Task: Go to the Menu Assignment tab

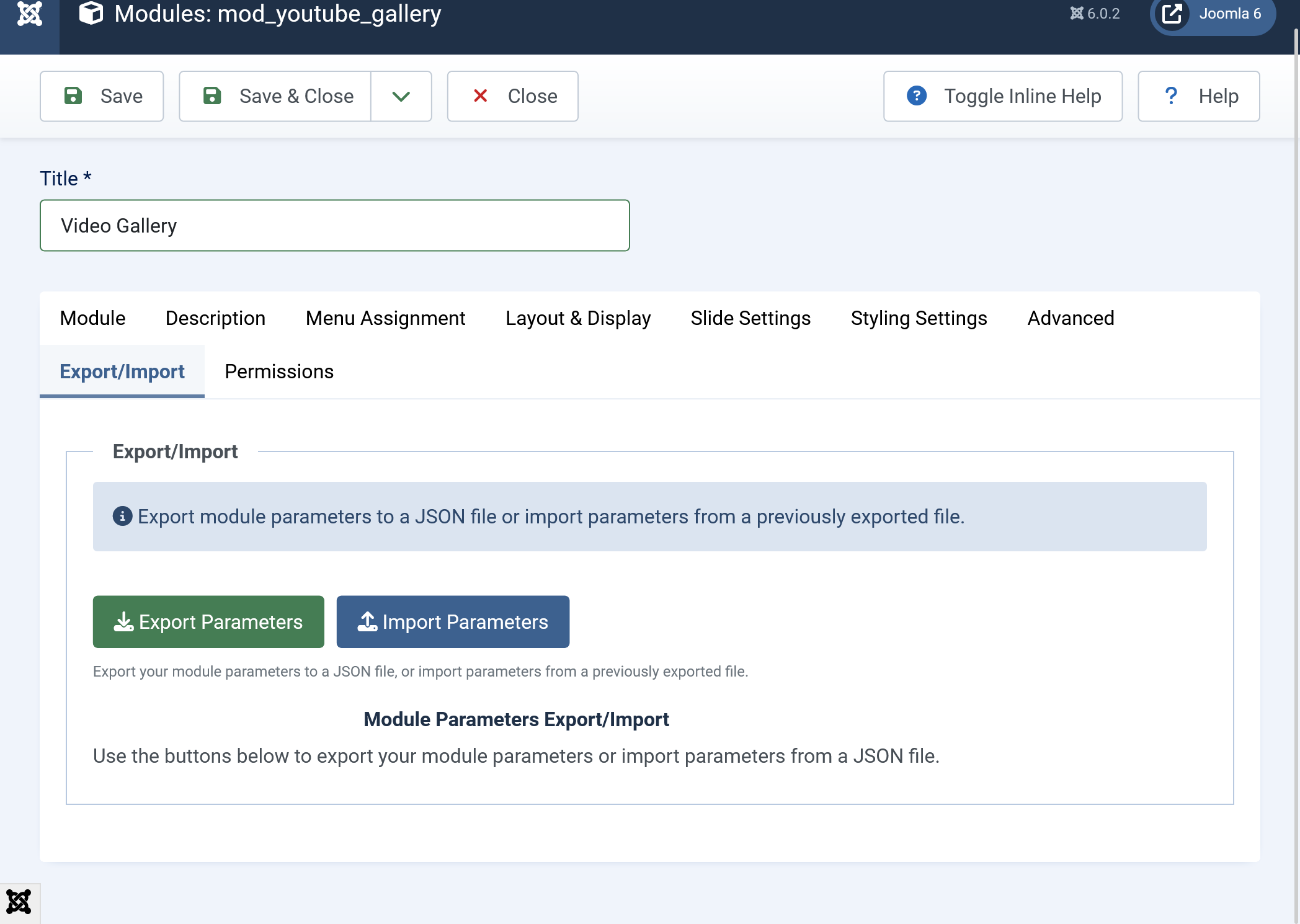Action: click(x=385, y=318)
